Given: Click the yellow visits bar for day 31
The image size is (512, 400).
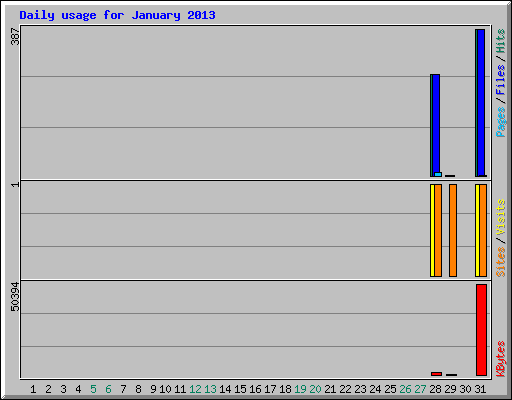Looking at the screenshot, I should click(x=477, y=230).
